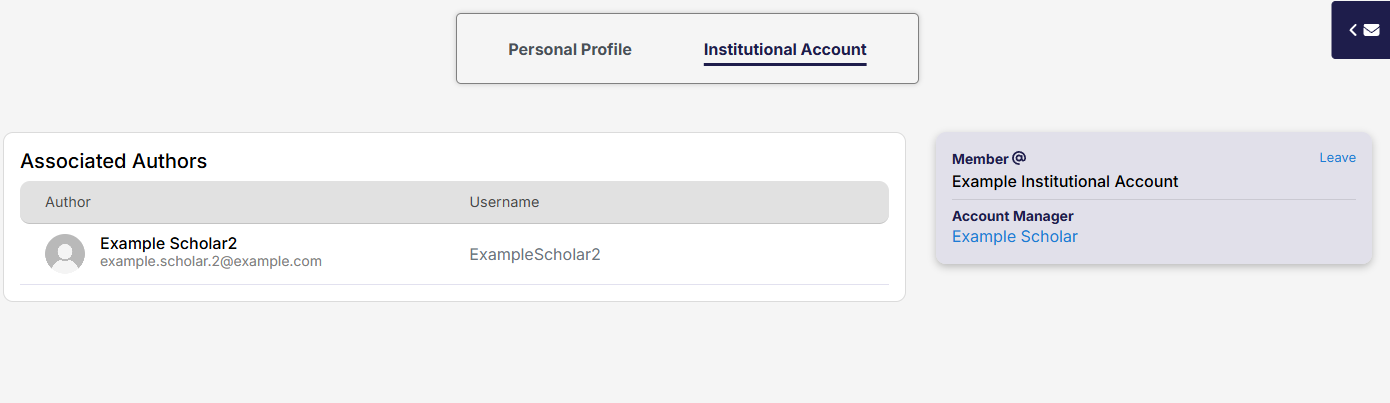Select the Example Scholar2 author name
The image size is (1390, 403).
coord(168,243)
